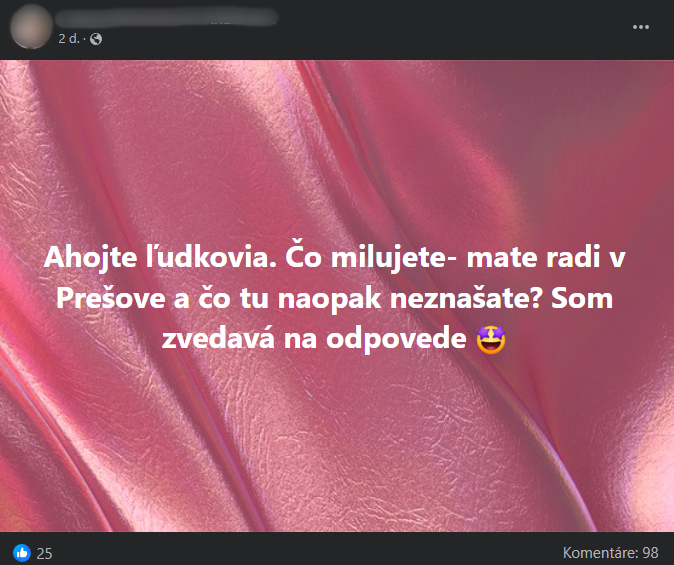Click the public globe privacy icon

[96, 39]
